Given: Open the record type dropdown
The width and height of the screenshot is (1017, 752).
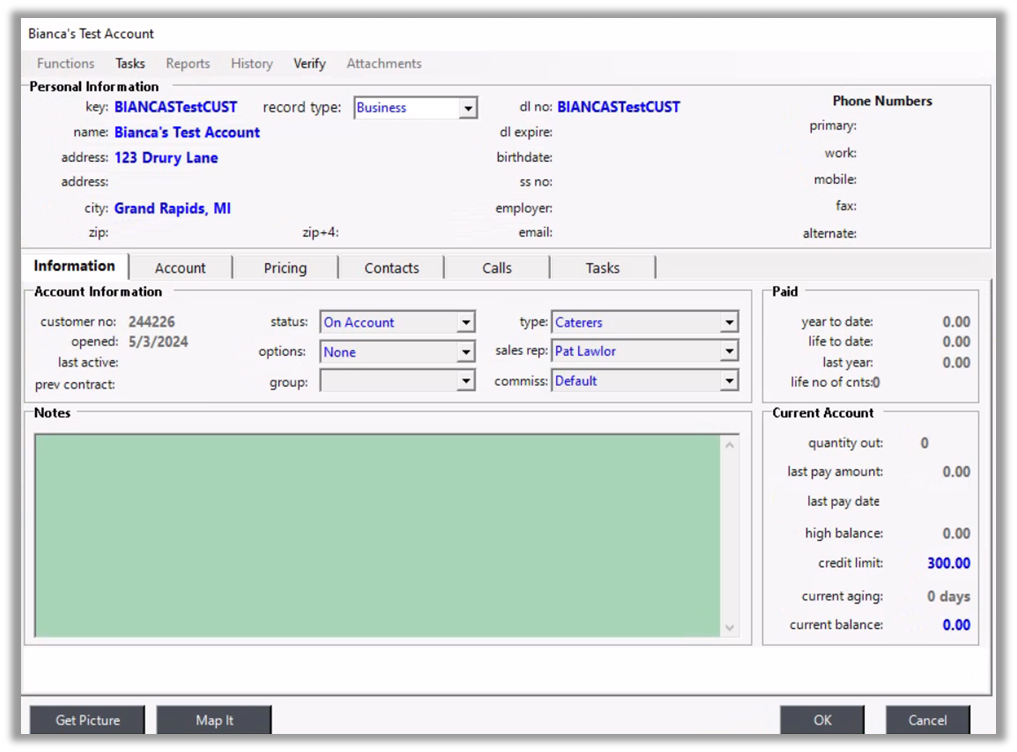Looking at the screenshot, I should click(467, 108).
